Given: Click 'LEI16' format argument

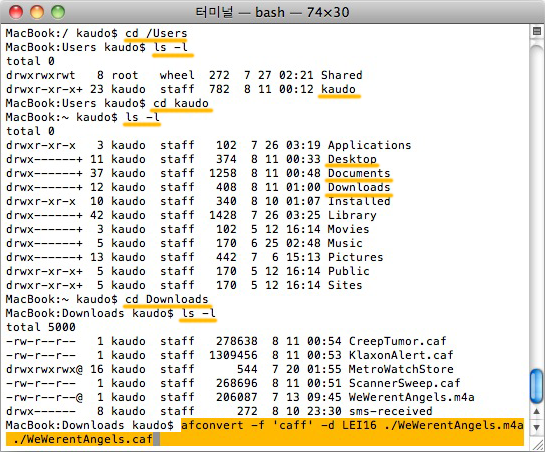Looking at the screenshot, I should coord(359,425).
